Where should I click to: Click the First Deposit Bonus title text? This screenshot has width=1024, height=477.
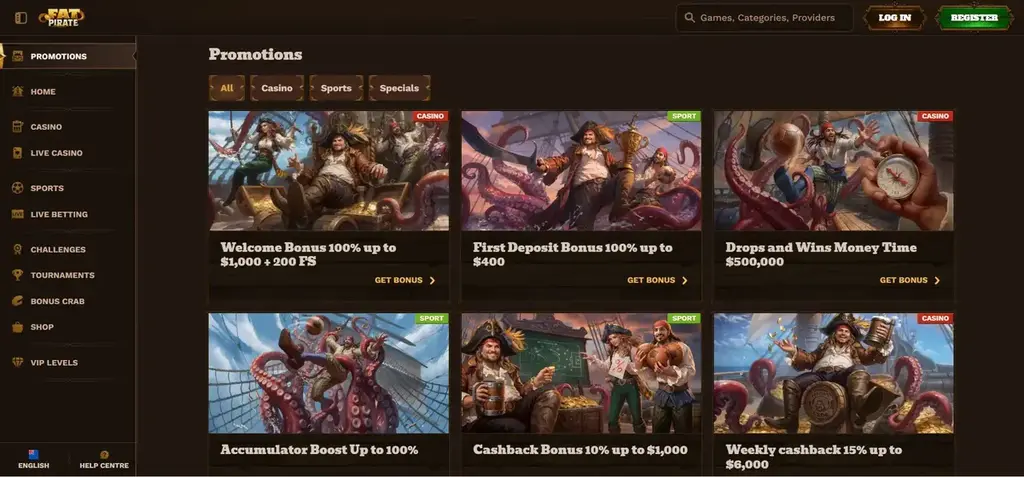pyautogui.click(x=573, y=254)
